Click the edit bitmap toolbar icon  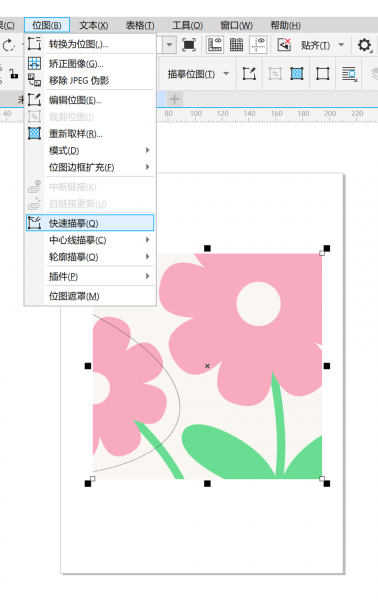point(249,73)
